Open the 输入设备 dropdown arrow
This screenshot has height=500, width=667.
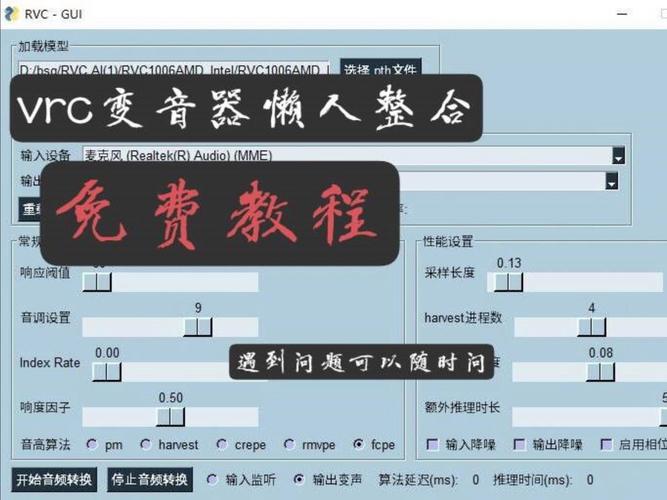618,155
